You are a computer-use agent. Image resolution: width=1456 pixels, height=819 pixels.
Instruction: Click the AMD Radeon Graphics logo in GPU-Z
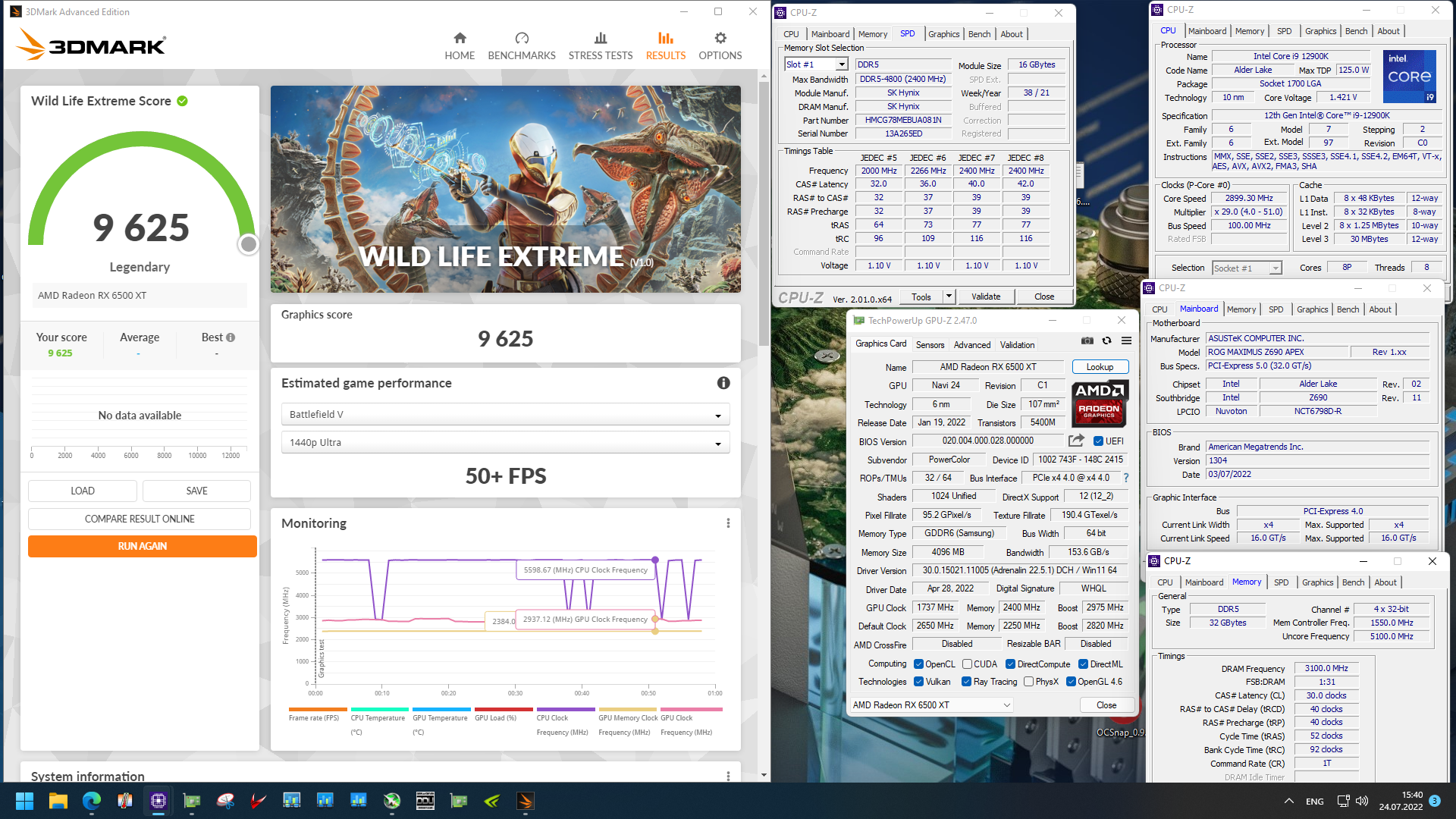[1100, 403]
